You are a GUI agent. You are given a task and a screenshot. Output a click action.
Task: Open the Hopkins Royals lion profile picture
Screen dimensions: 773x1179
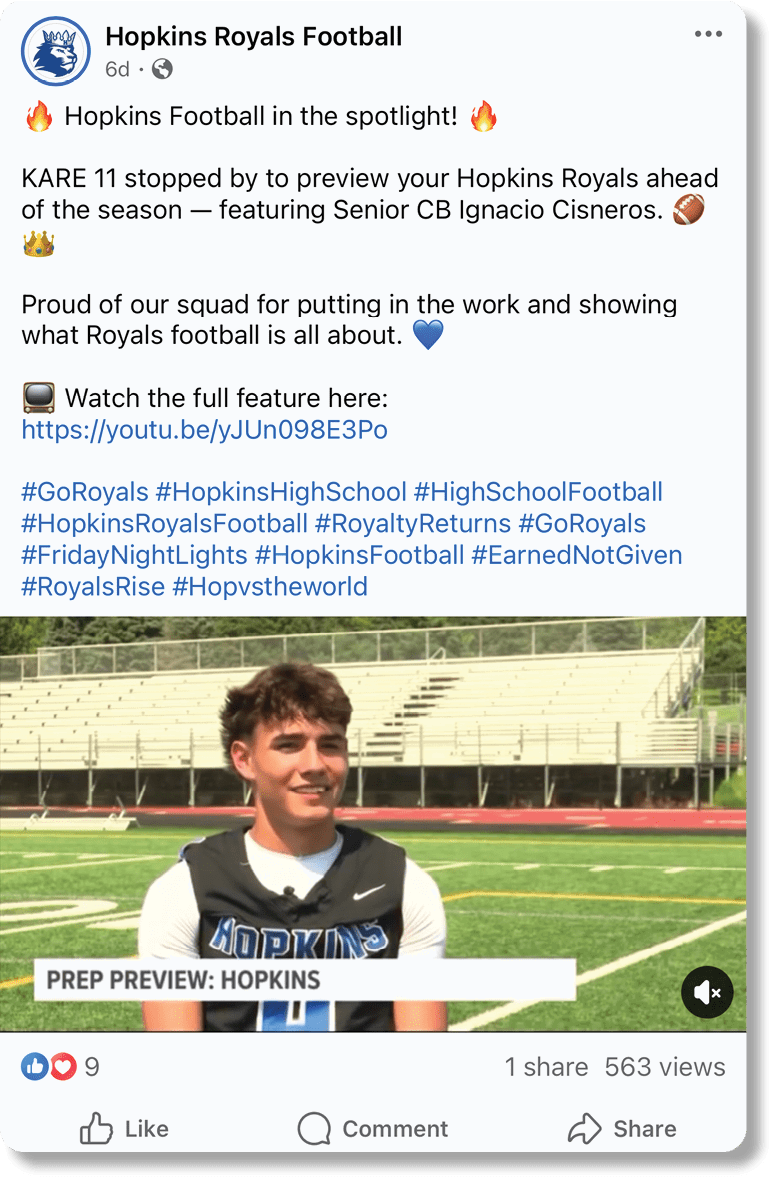pyautogui.click(x=56, y=51)
